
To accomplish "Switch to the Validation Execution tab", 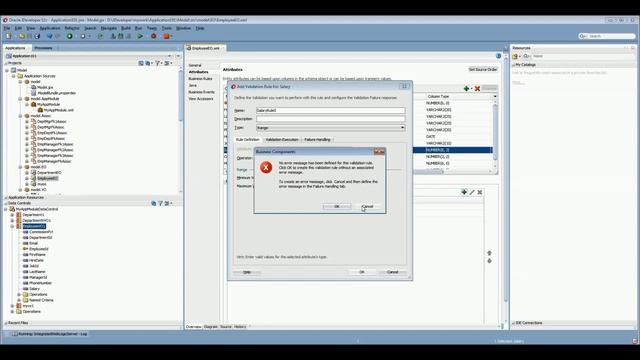I will click(x=282, y=140).
